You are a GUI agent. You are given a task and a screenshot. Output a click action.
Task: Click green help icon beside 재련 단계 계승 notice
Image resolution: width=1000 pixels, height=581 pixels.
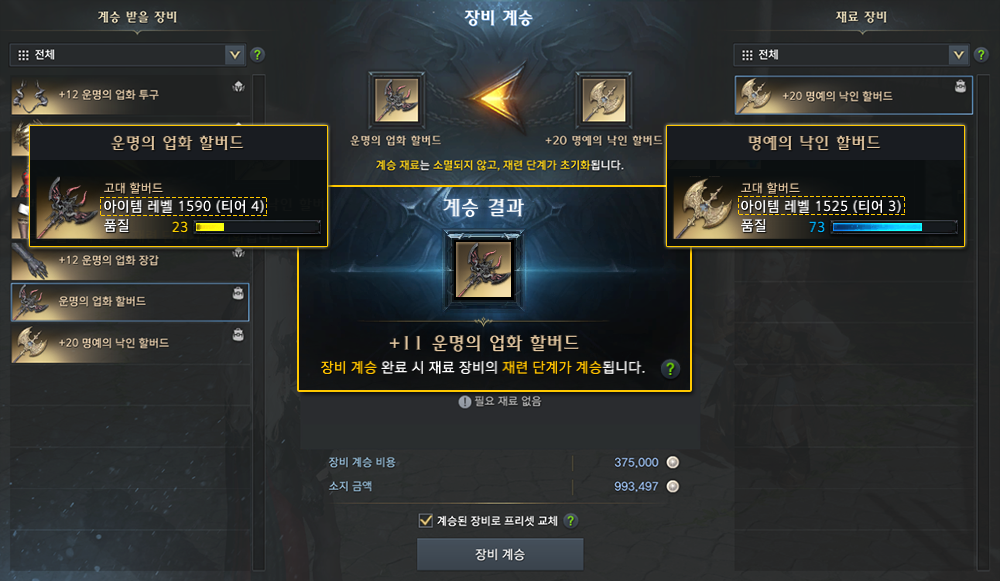(x=670, y=369)
